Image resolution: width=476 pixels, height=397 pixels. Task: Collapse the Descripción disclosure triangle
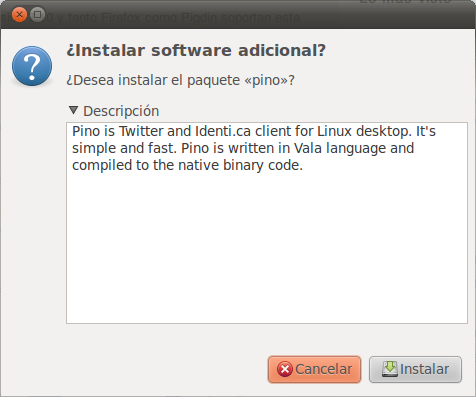73,110
